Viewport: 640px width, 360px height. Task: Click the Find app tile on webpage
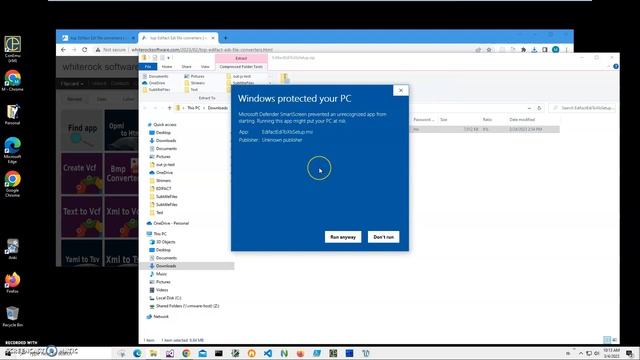82,130
